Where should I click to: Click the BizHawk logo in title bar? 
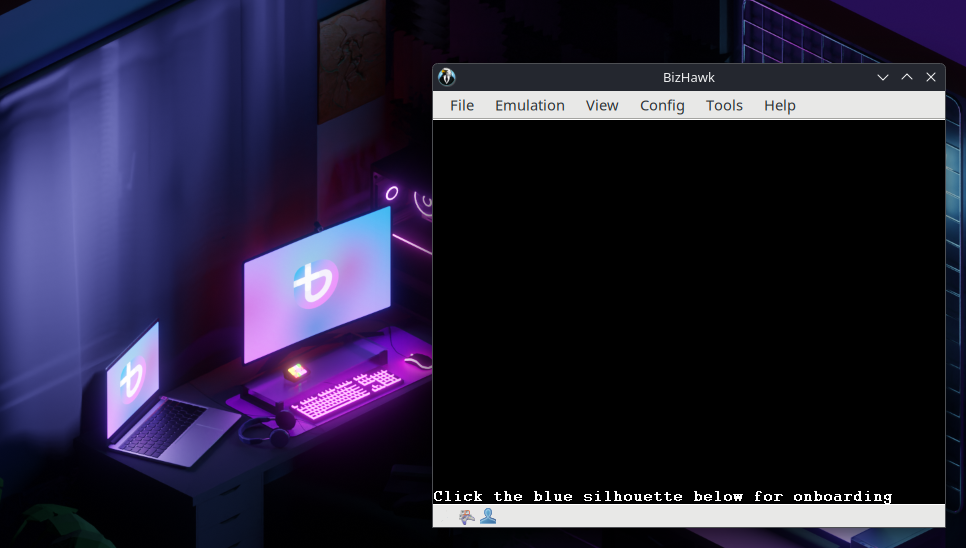(447, 77)
